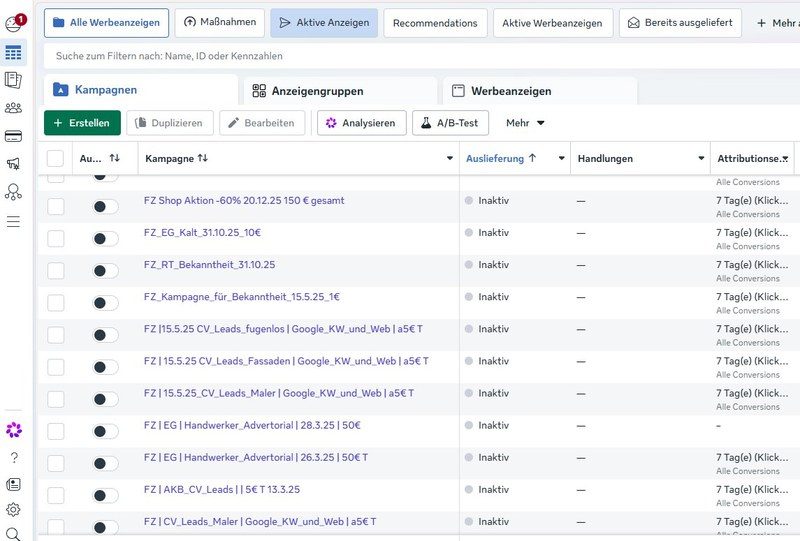Open campaign FZ | CV_Leads_Maler | Google_KW_und_Web link
This screenshot has height=541, width=800.
point(260,522)
